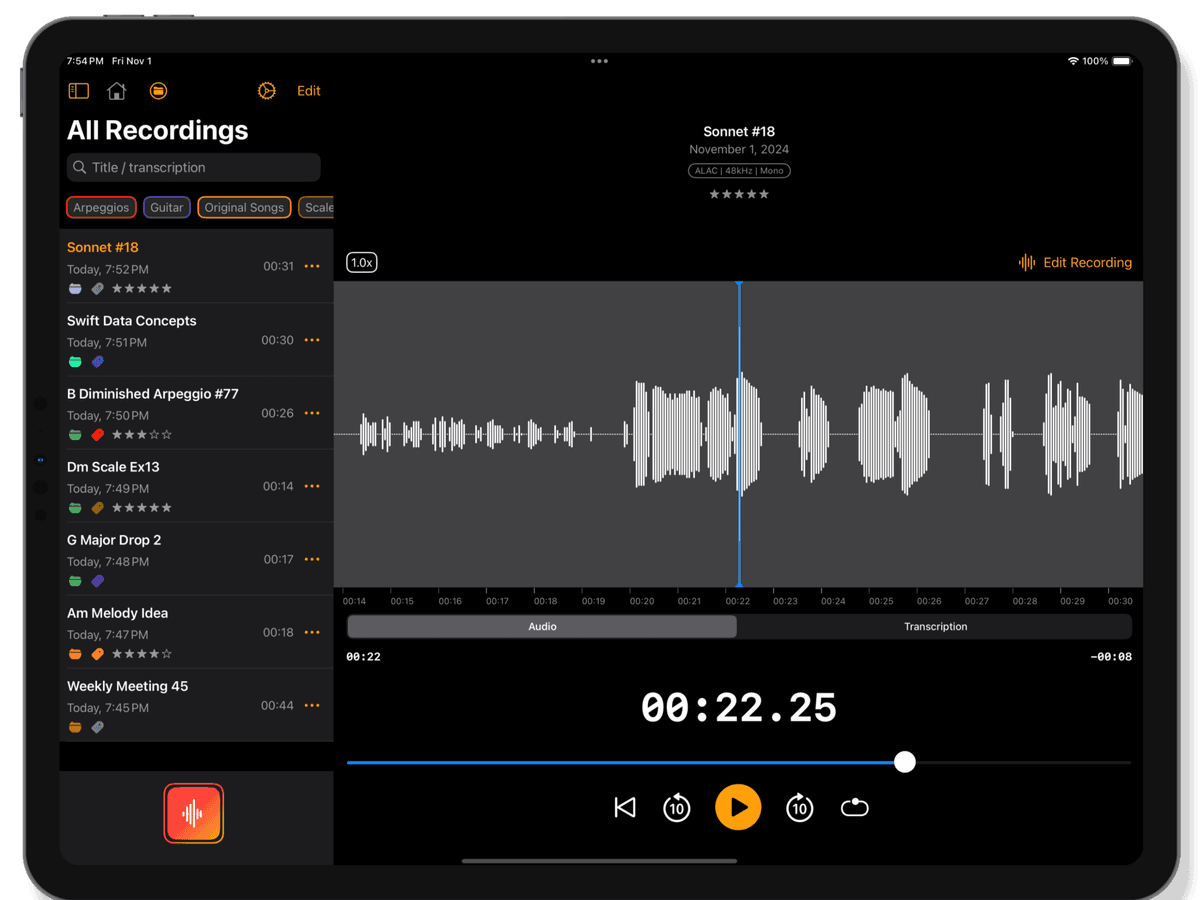Switch to the Transcription tab
1200x900 pixels.
(935, 627)
